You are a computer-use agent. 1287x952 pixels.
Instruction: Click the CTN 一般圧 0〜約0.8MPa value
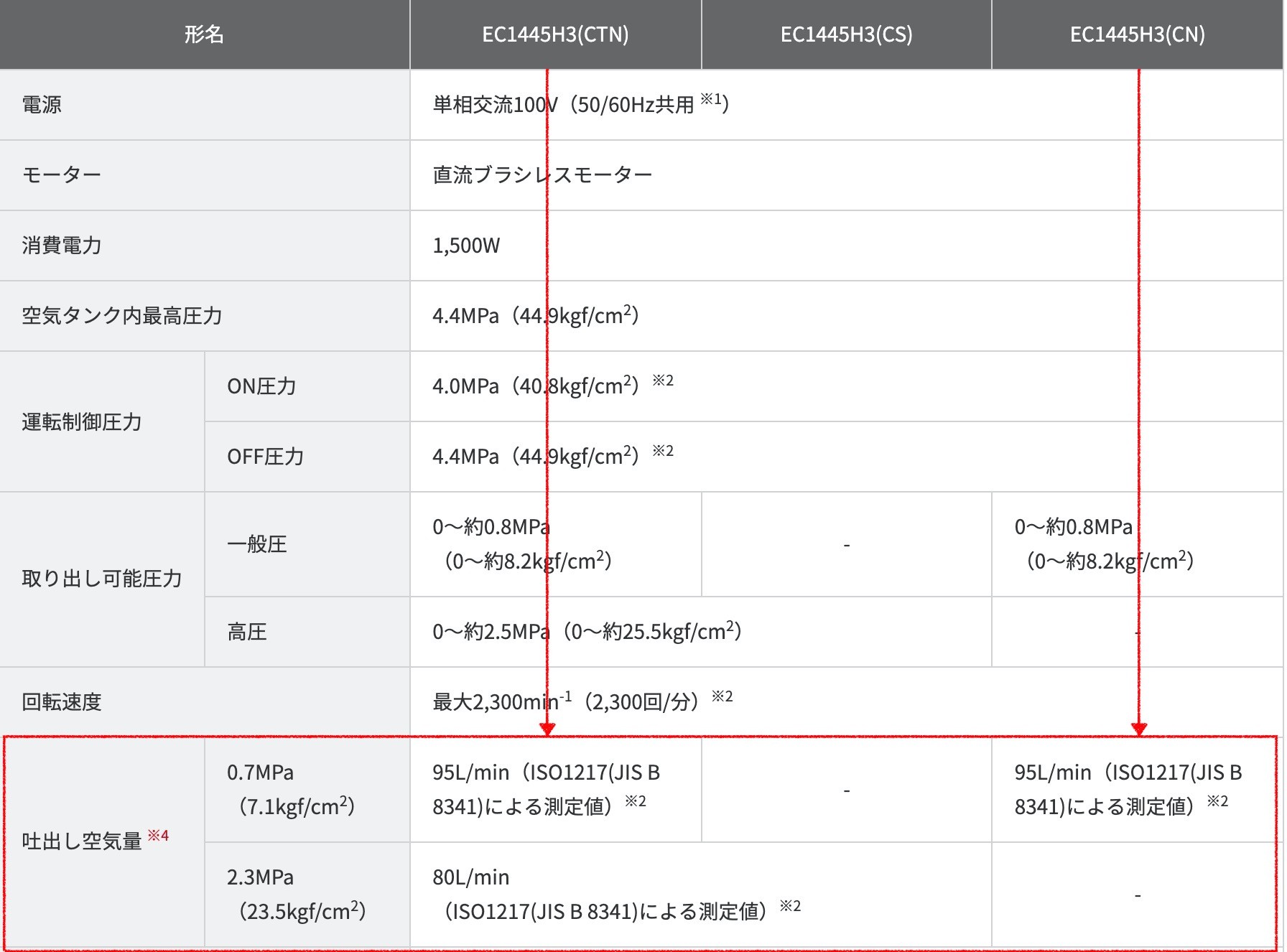pos(522,544)
